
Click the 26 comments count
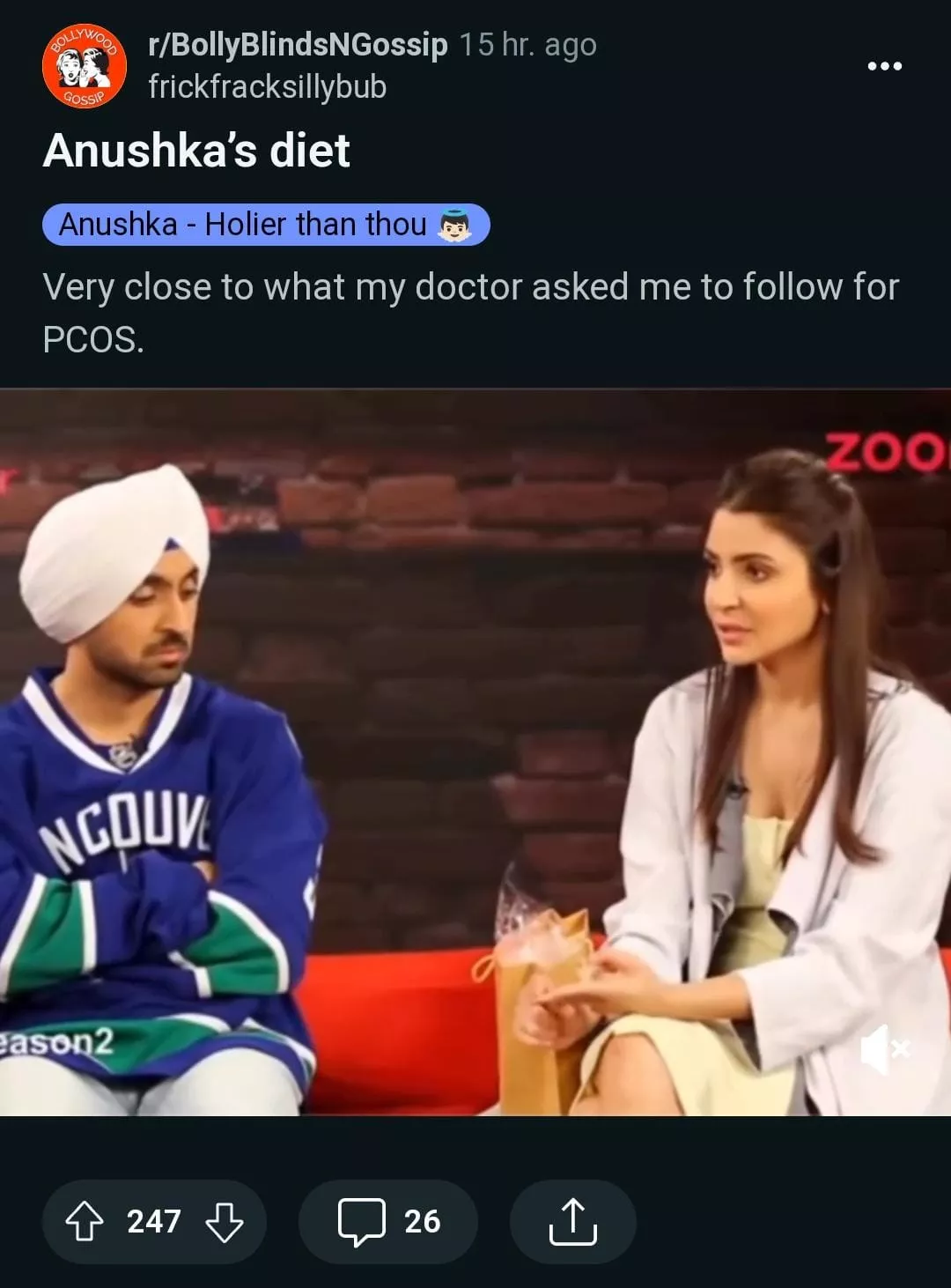423,1222
